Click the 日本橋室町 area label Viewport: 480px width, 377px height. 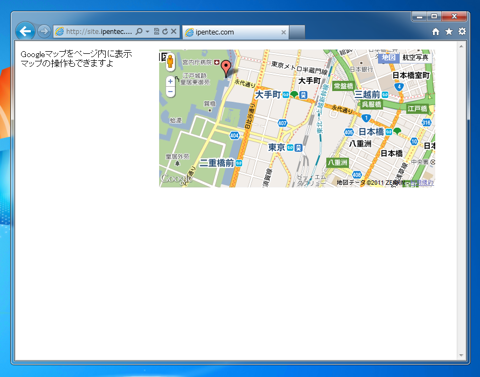click(x=411, y=76)
